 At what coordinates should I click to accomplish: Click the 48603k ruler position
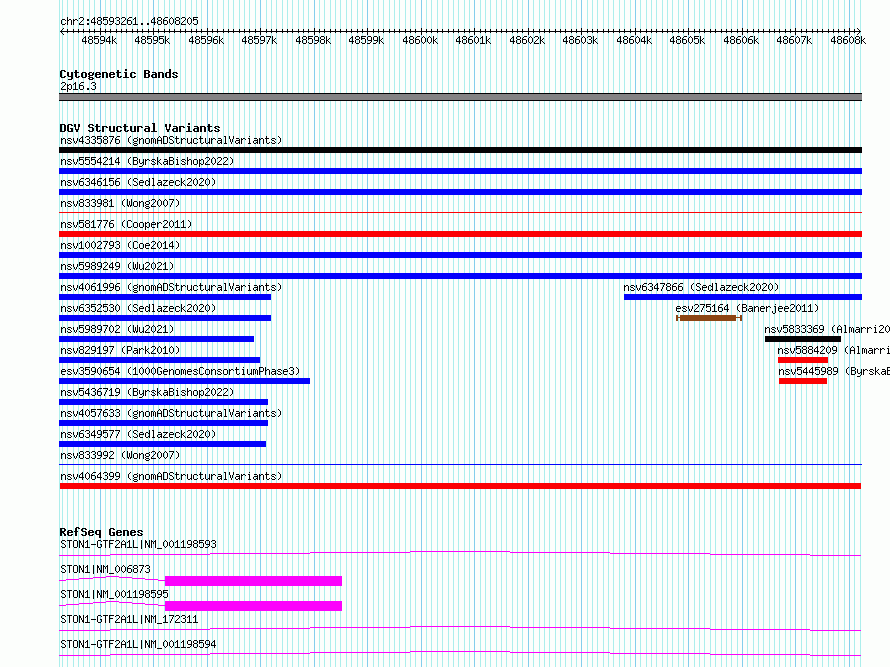pos(580,40)
